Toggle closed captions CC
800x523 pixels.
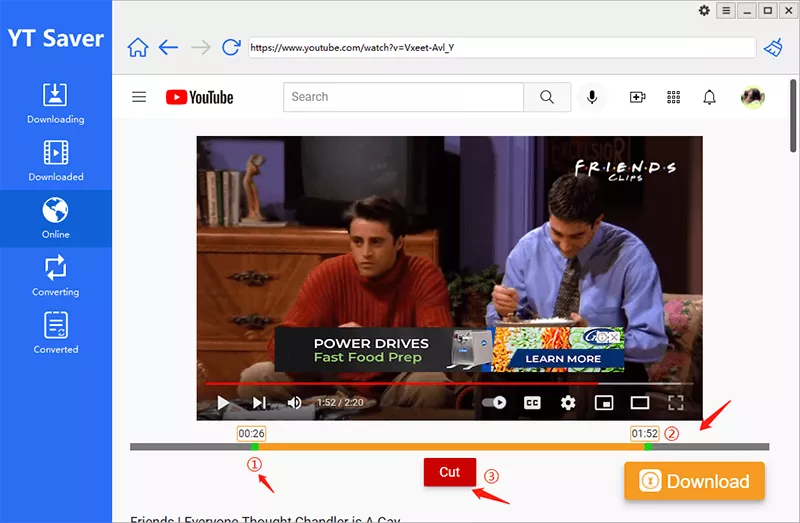pos(532,403)
